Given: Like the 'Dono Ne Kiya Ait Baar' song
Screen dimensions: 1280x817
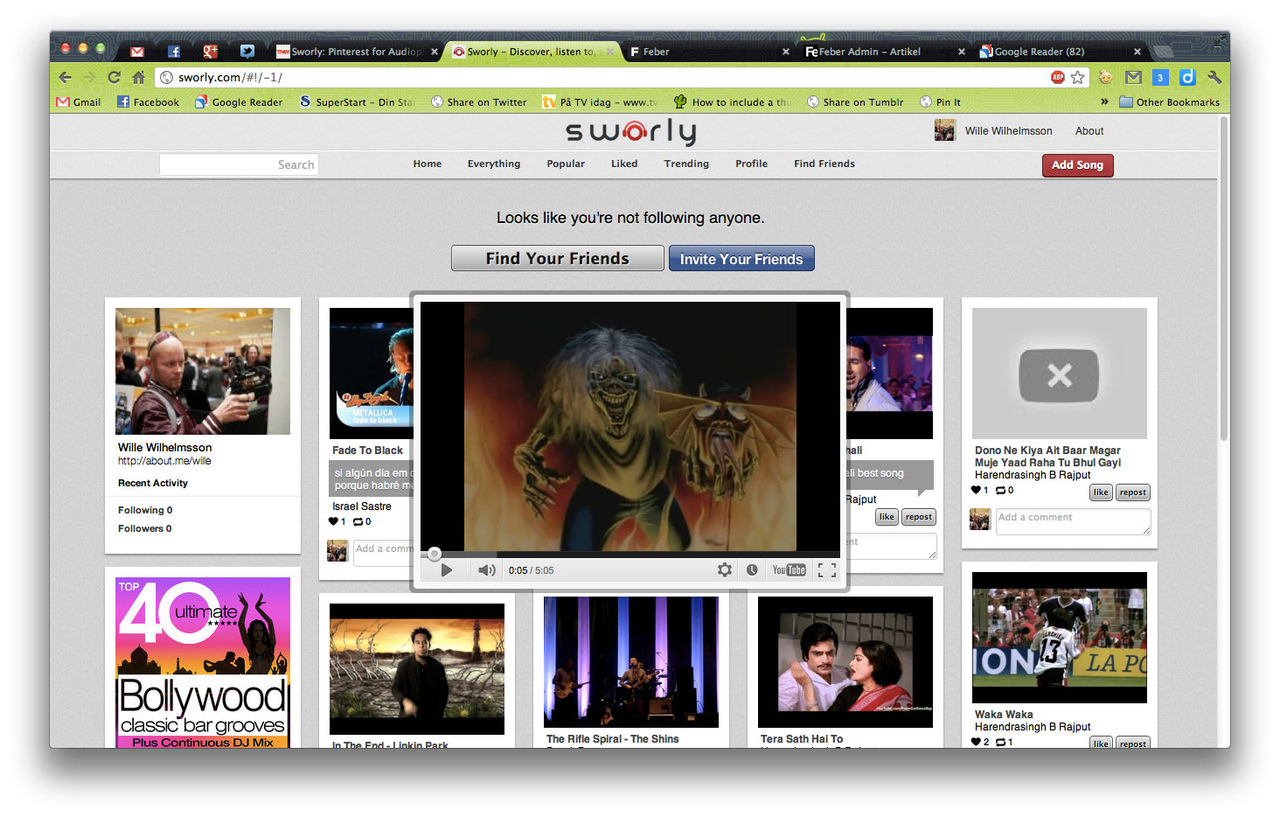Looking at the screenshot, I should point(1101,492).
